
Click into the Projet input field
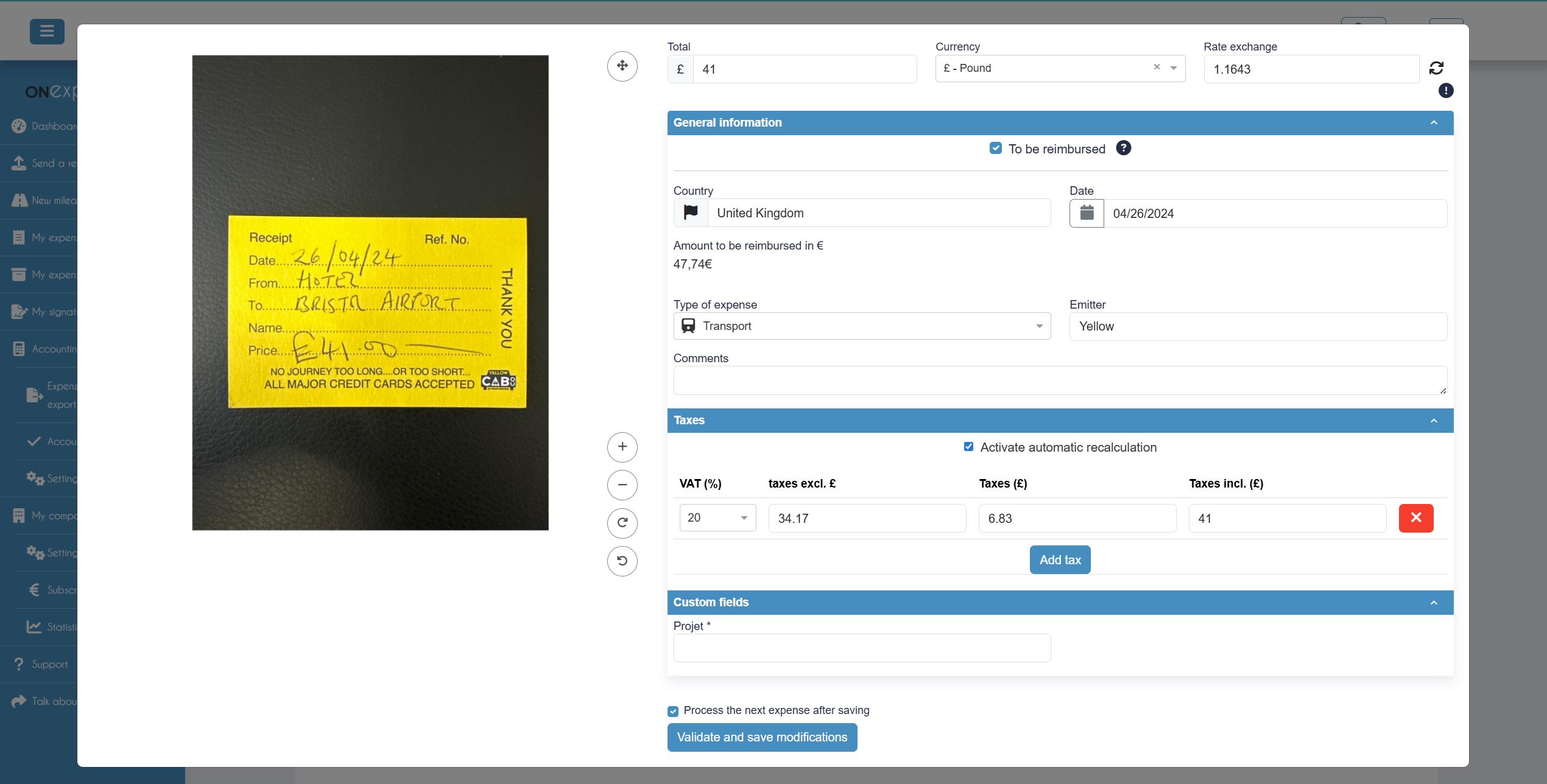point(862,648)
